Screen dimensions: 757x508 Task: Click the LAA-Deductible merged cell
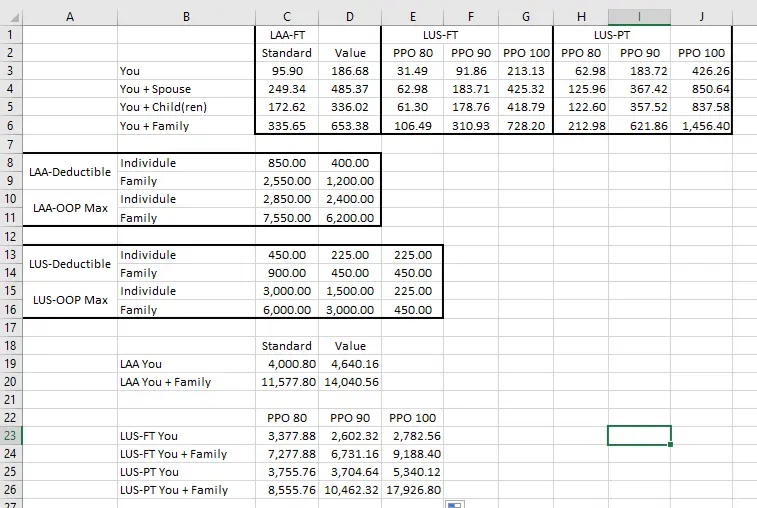click(69, 172)
